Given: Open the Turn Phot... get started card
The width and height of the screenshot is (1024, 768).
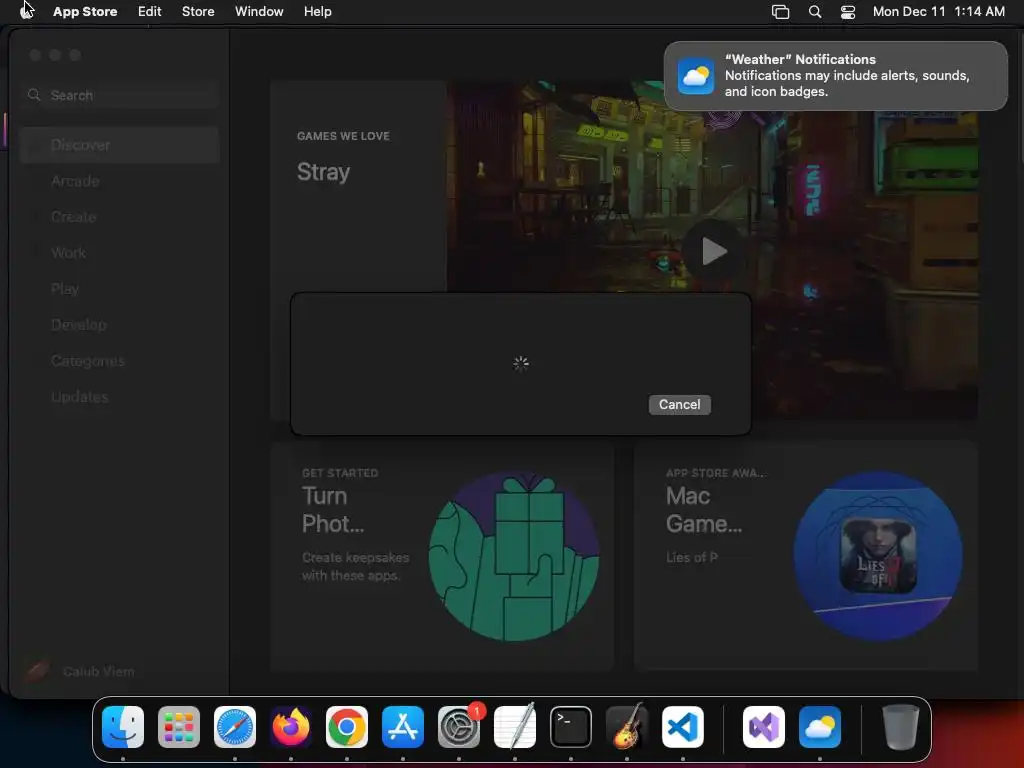Looking at the screenshot, I should tap(442, 556).
